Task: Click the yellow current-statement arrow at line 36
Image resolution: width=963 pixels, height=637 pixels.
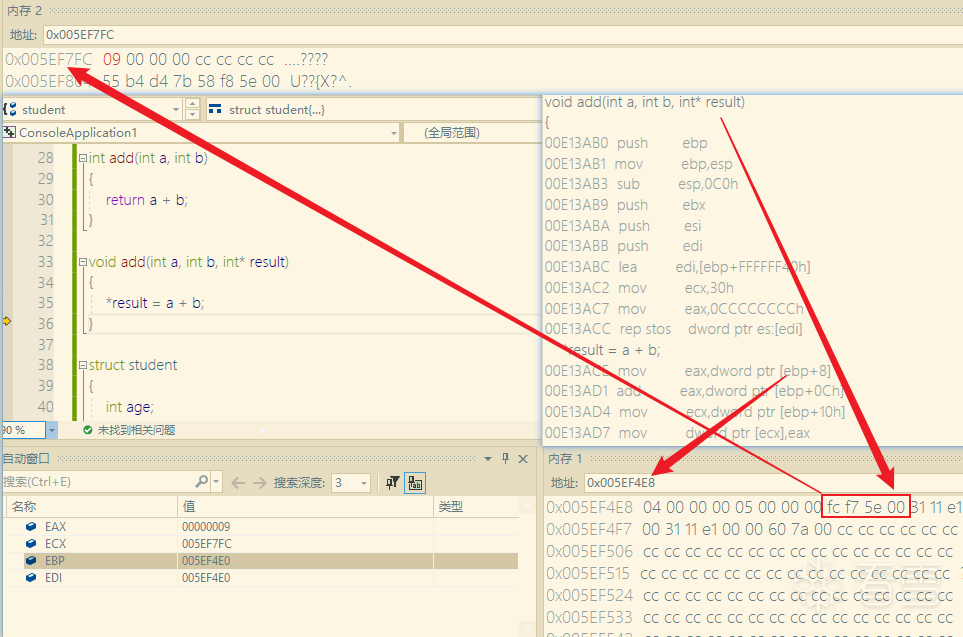Action: (x=7, y=321)
